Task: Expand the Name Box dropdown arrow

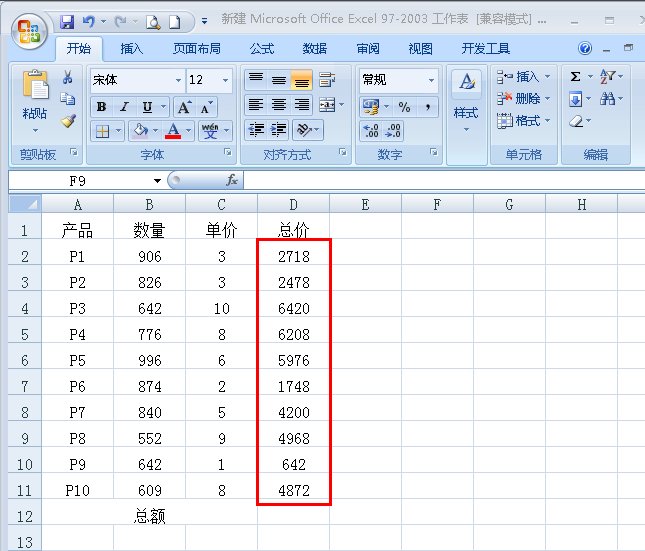Action: pyautogui.click(x=157, y=181)
